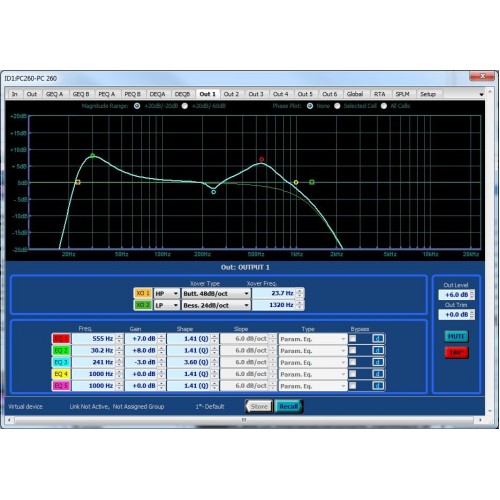Open EQ 4 Param. Eq. type dropdown
The height and width of the screenshot is (500, 500).
313,374
